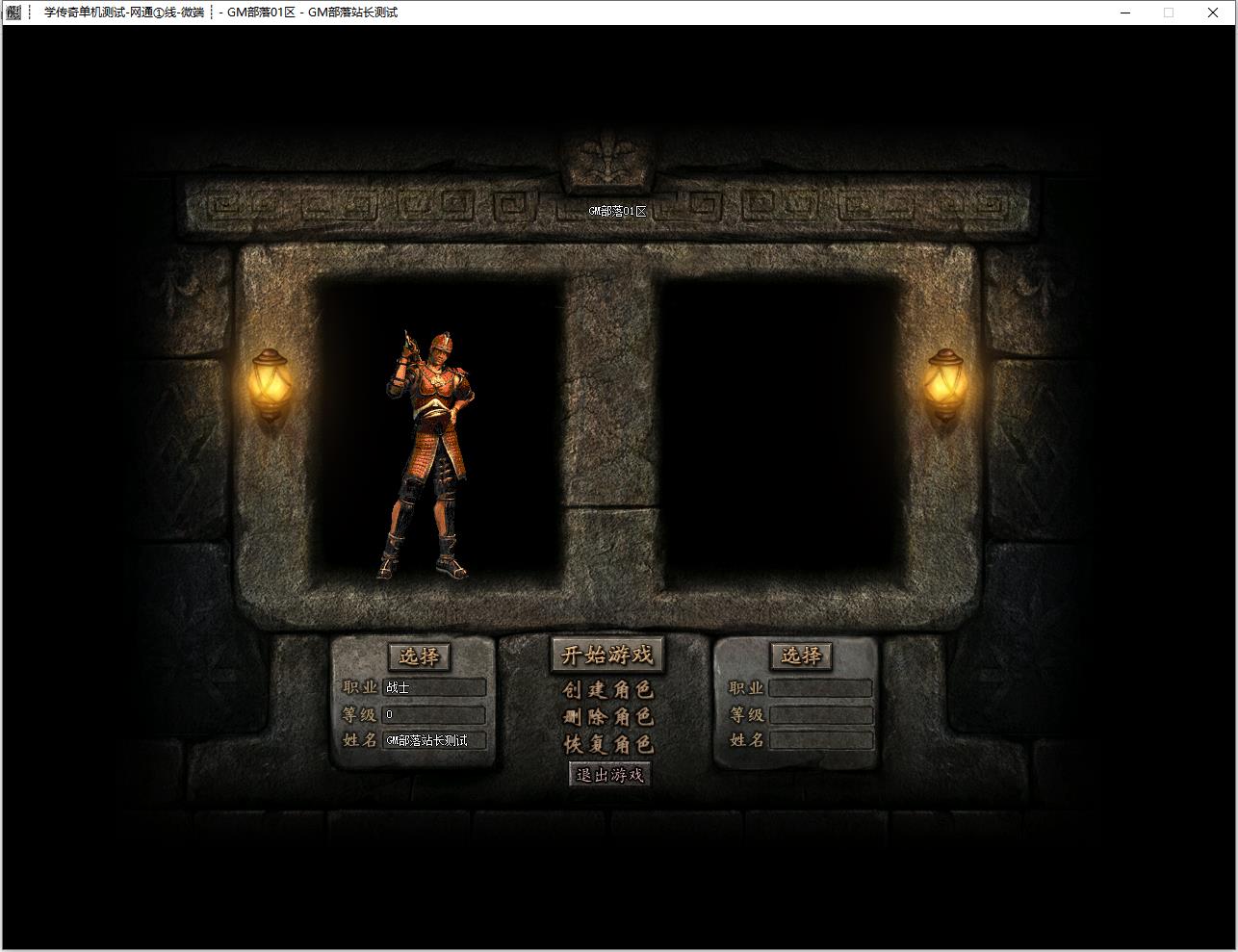Click the empty right 姓名 field
This screenshot has height=952, width=1238.
(820, 740)
